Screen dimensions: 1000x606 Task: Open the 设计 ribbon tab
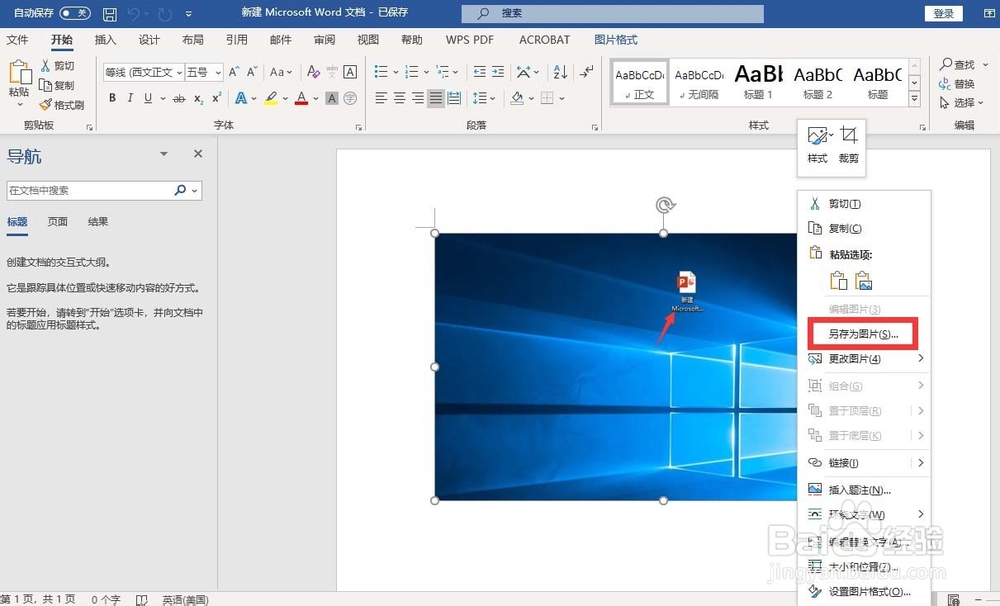click(149, 40)
